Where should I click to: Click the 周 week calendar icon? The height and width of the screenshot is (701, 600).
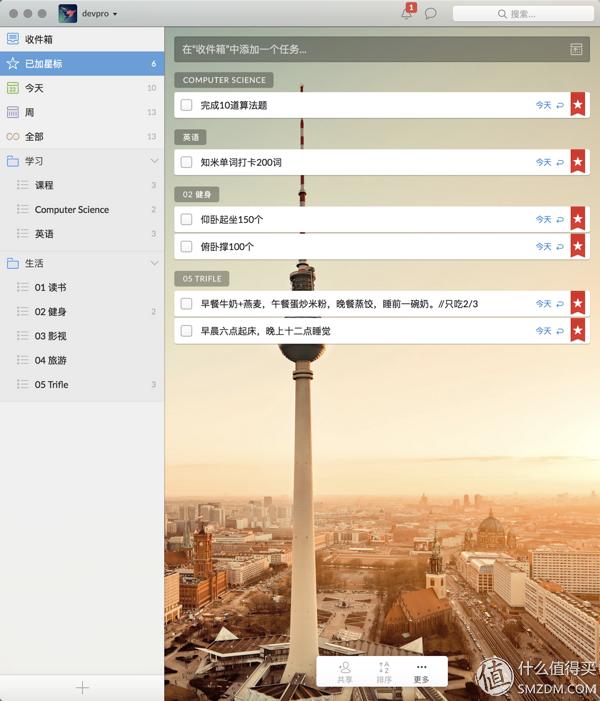13,112
